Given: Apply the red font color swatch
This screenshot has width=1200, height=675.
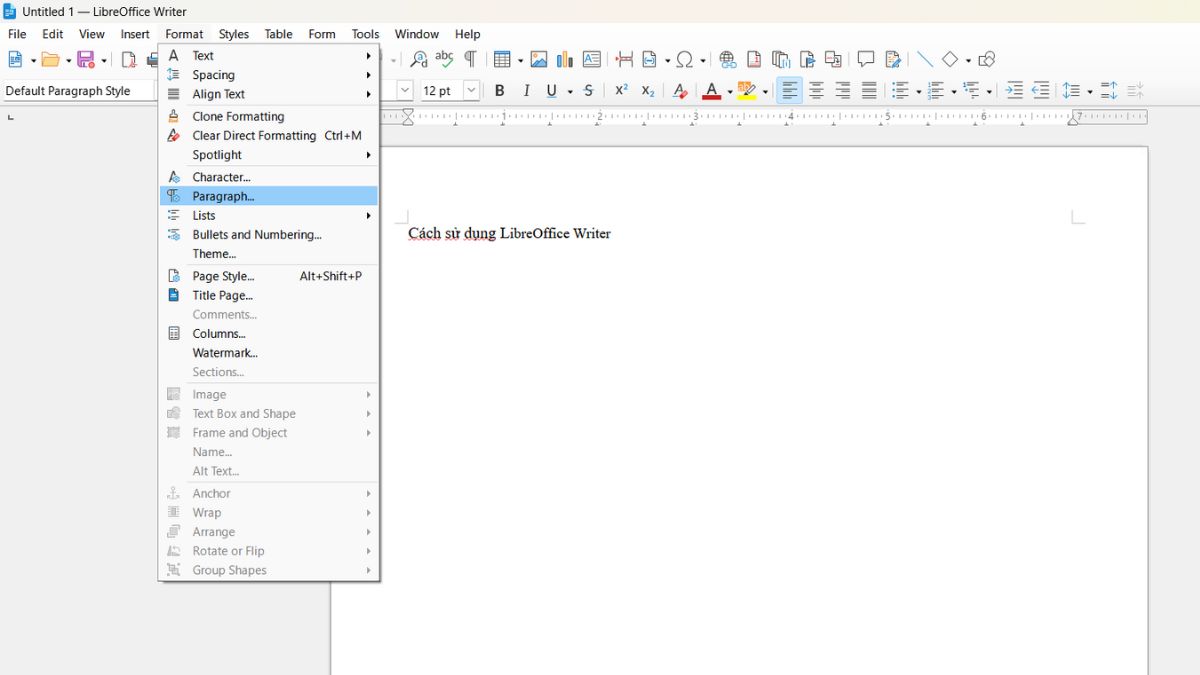Looking at the screenshot, I should (712, 91).
